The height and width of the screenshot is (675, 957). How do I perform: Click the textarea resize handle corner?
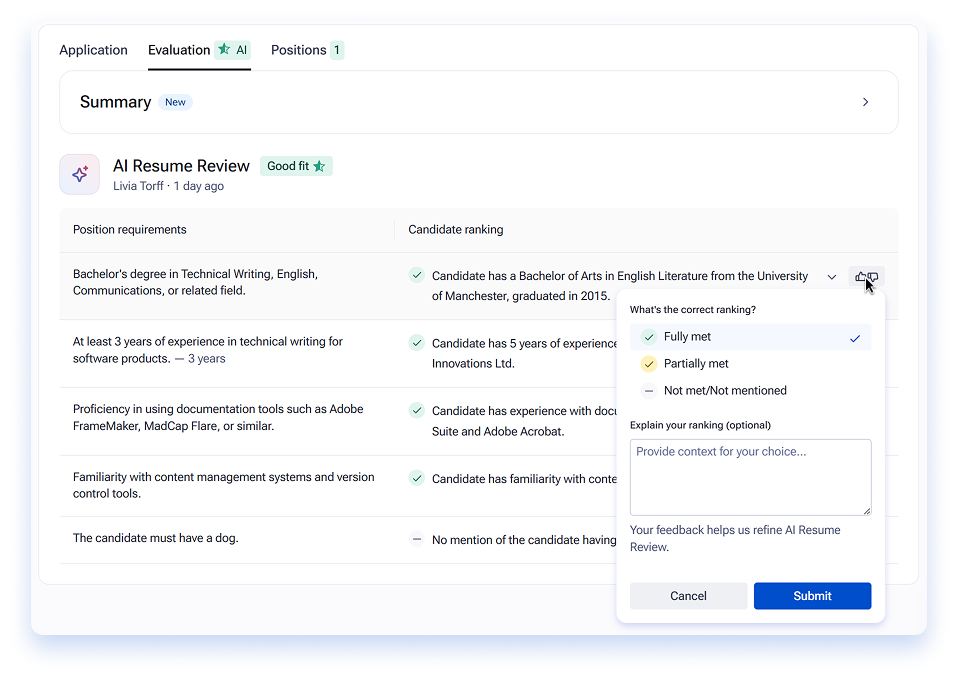tap(867, 511)
